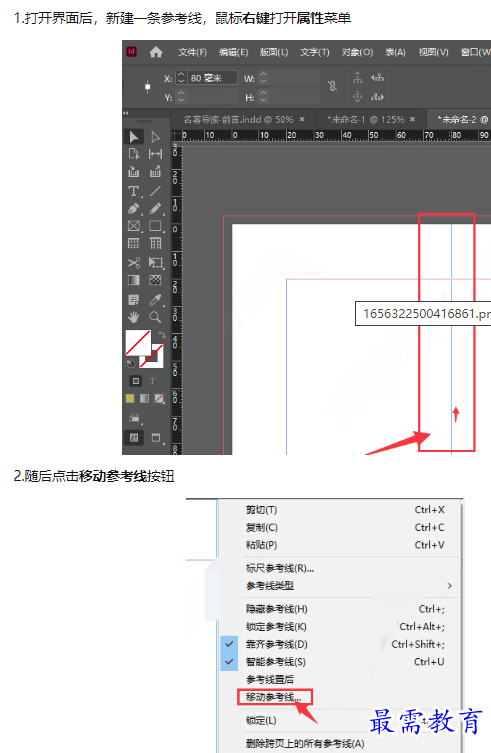Select the Gap tool

pos(155,154)
